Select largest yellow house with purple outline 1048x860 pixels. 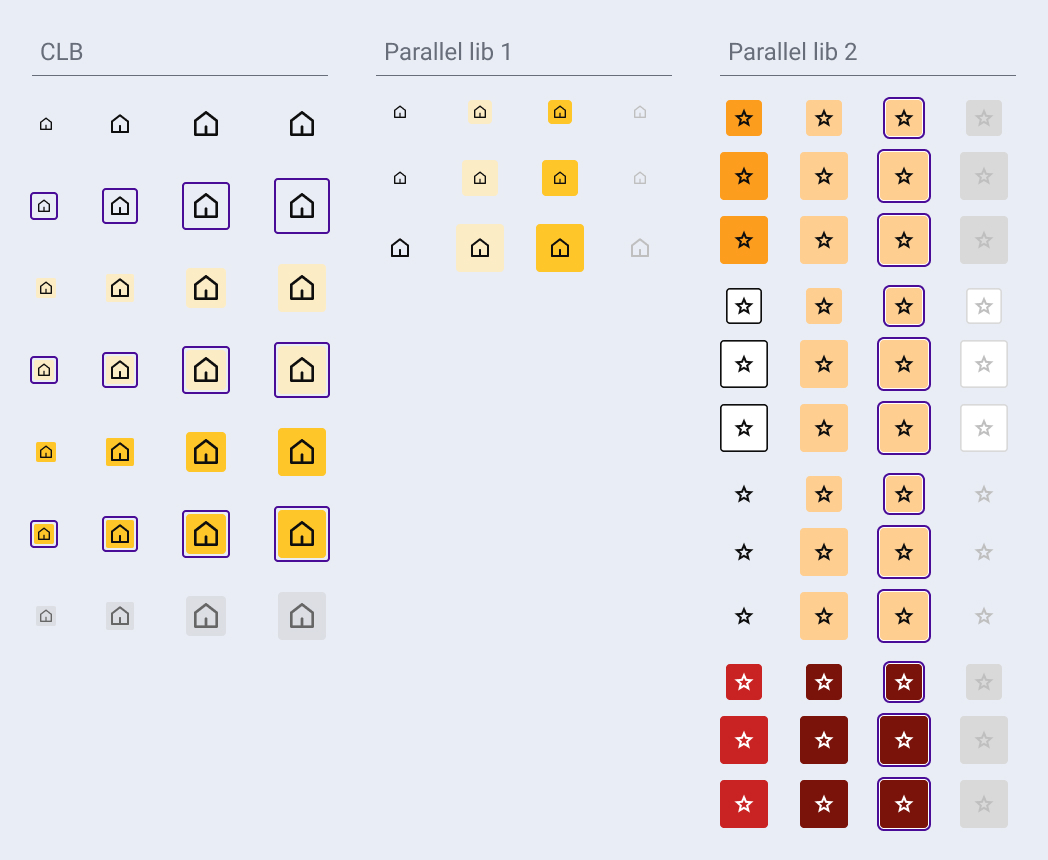point(302,534)
